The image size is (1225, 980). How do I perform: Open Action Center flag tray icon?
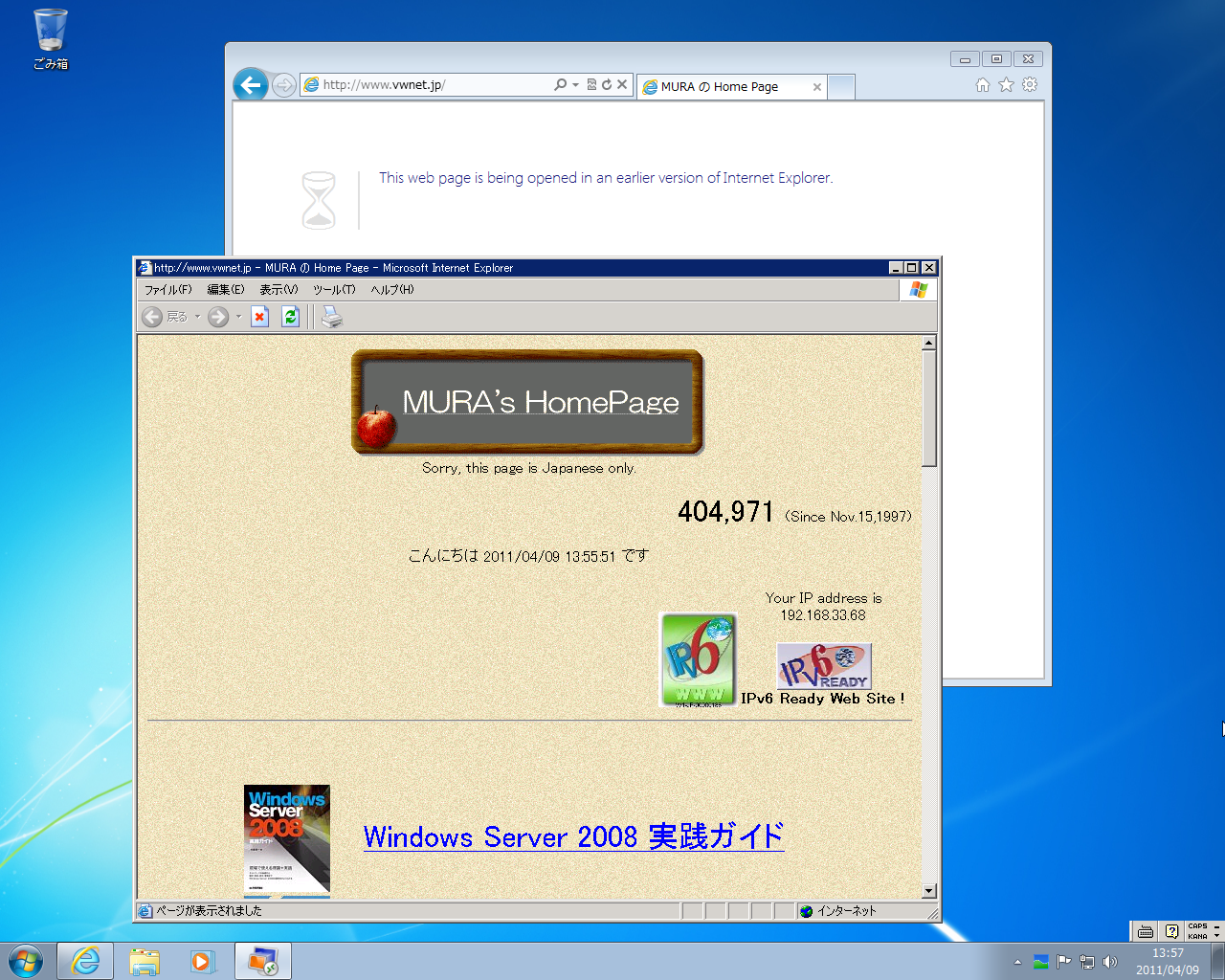coord(1063,962)
